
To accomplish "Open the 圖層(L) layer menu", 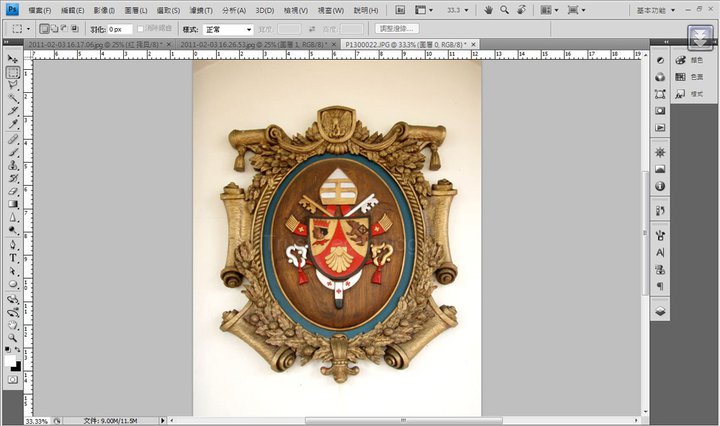I will coord(136,10).
